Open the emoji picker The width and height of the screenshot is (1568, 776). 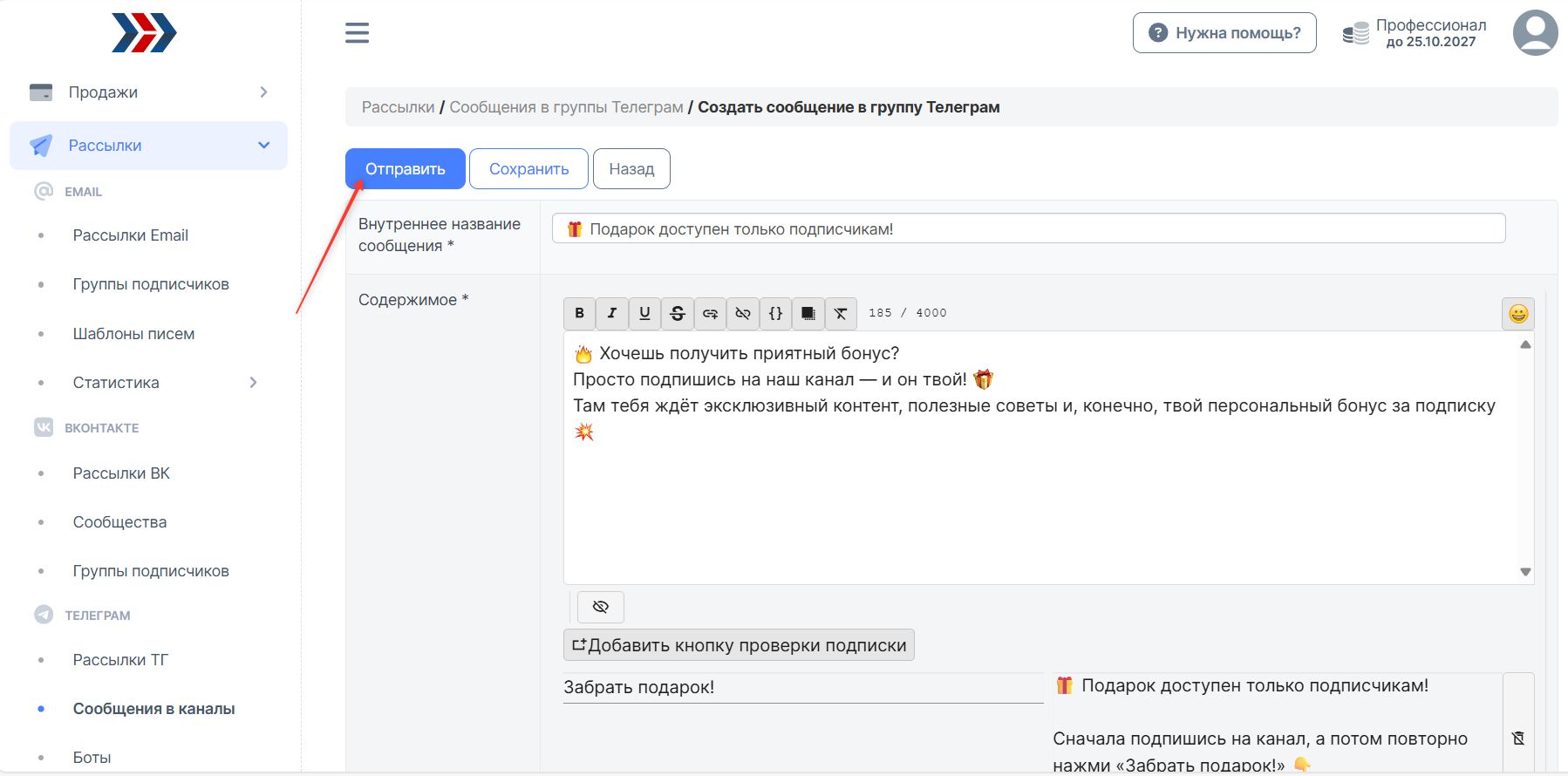(x=1517, y=314)
